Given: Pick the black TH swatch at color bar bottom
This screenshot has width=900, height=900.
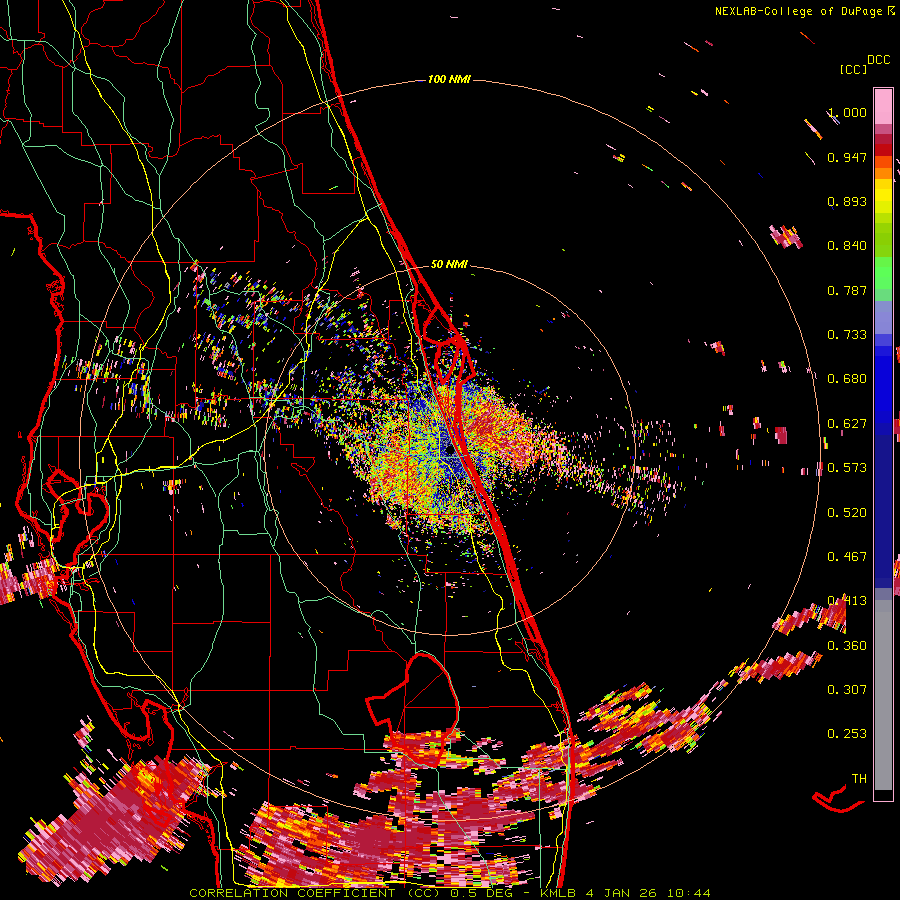Looking at the screenshot, I should point(883,795).
